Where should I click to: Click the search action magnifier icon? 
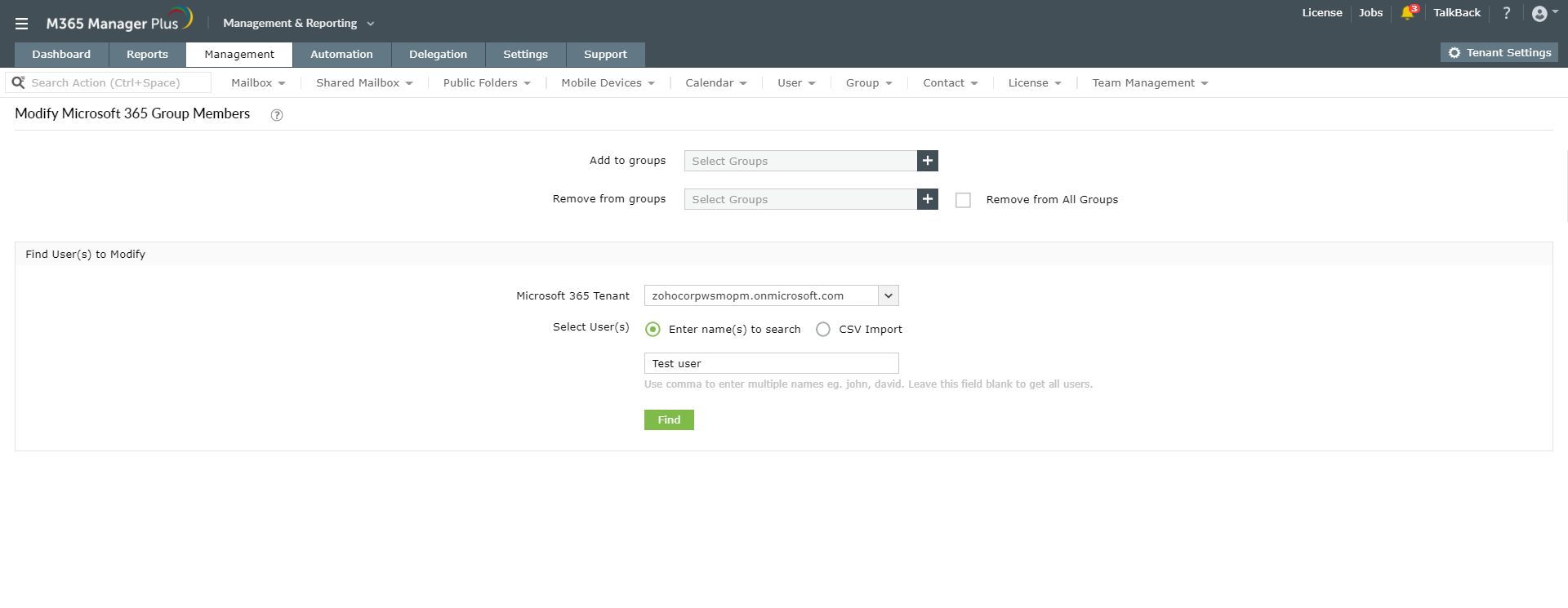click(18, 82)
